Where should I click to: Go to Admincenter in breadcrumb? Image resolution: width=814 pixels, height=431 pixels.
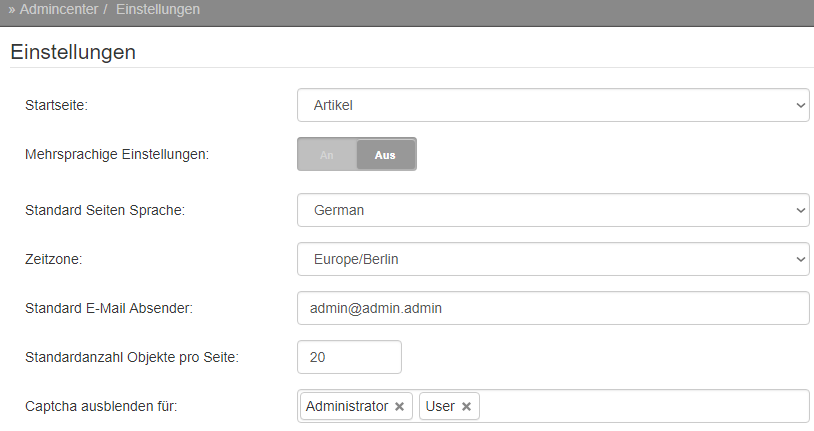pos(59,9)
